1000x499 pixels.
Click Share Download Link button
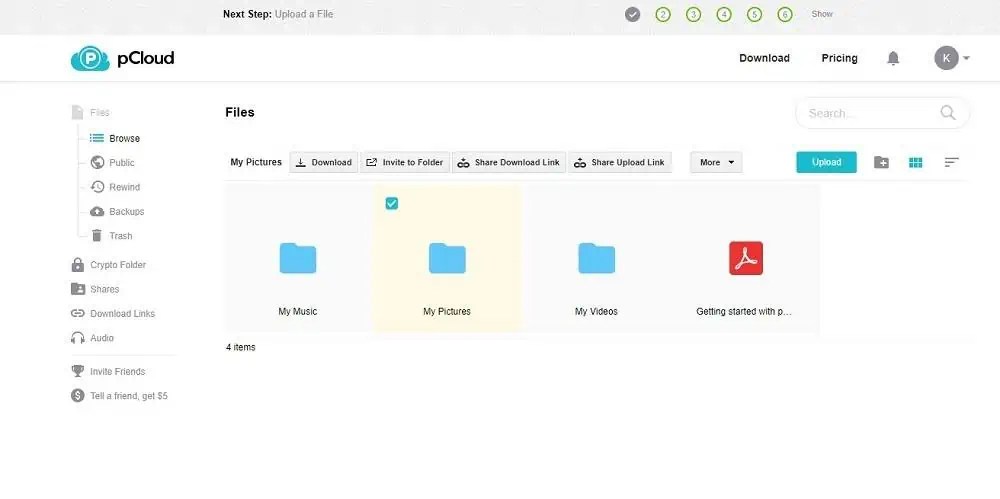click(509, 162)
